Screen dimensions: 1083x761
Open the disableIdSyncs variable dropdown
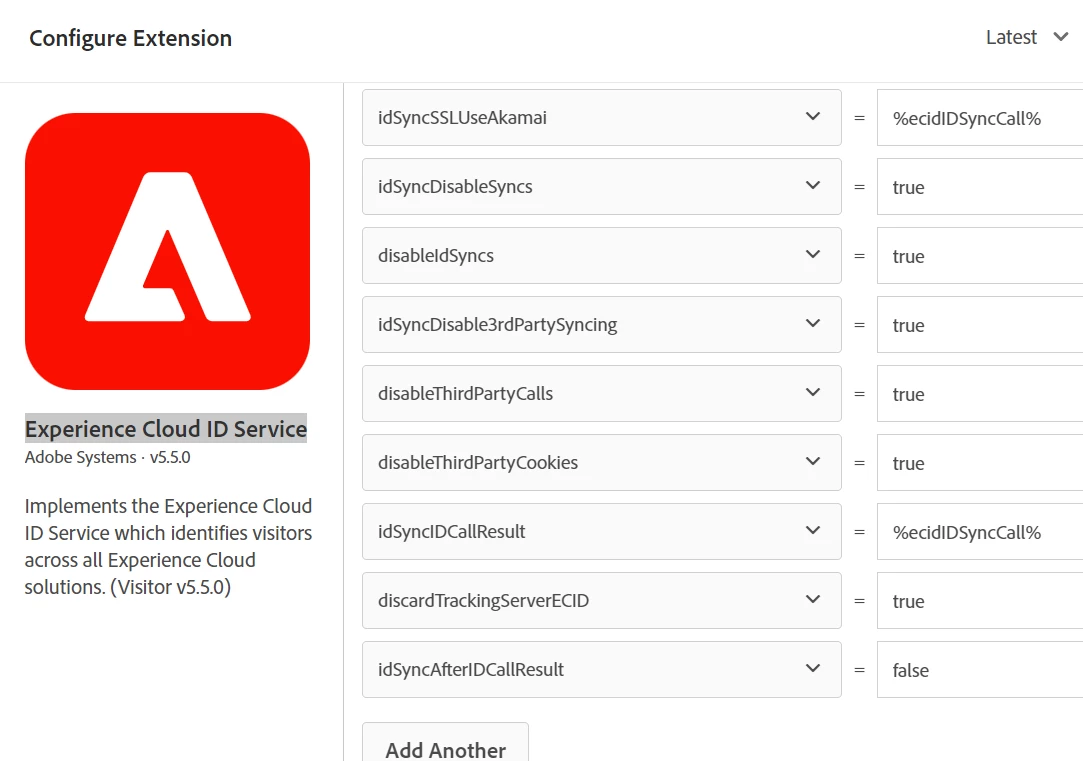602,256
